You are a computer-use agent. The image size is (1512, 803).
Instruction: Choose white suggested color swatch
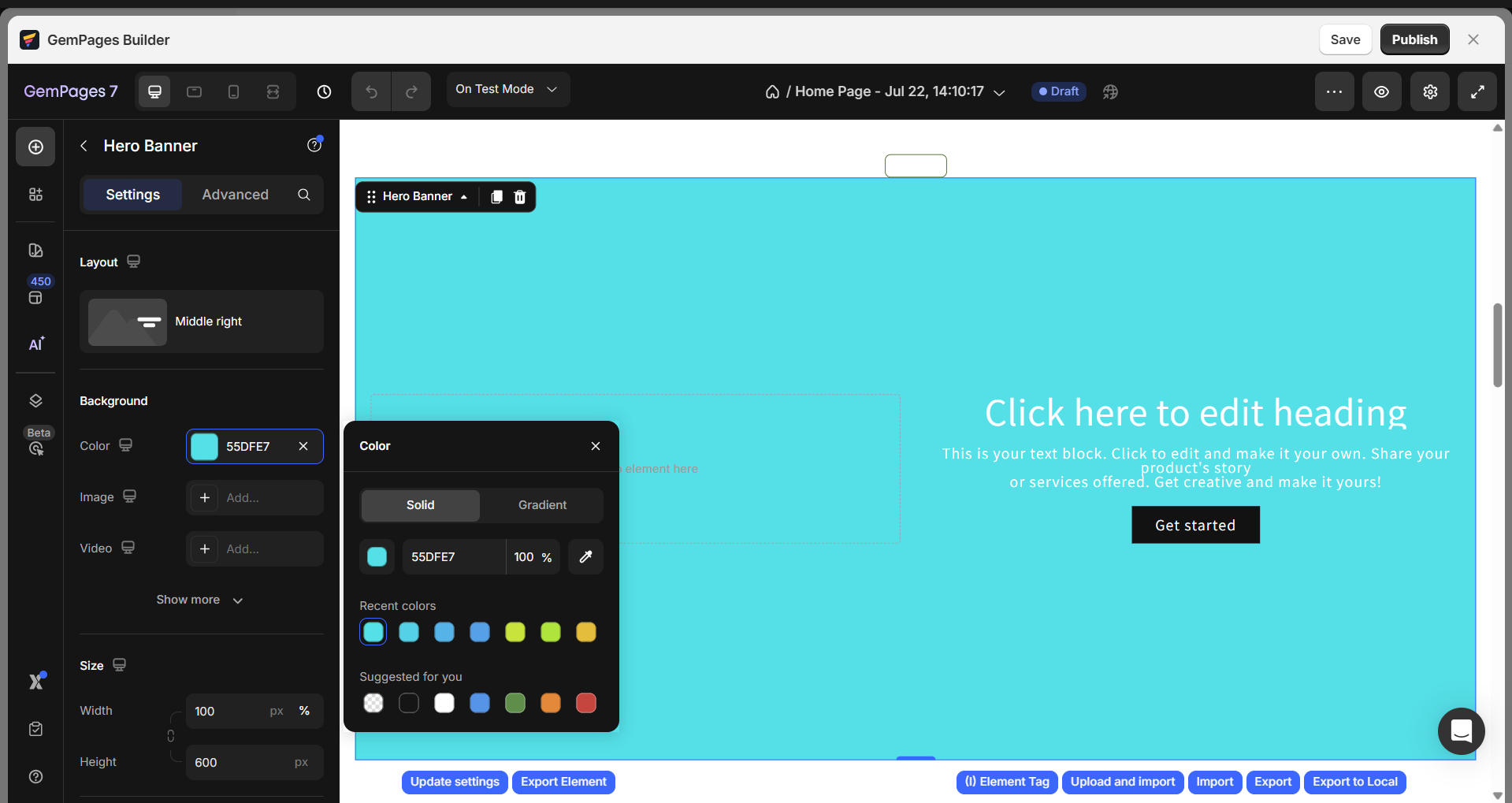pos(444,703)
